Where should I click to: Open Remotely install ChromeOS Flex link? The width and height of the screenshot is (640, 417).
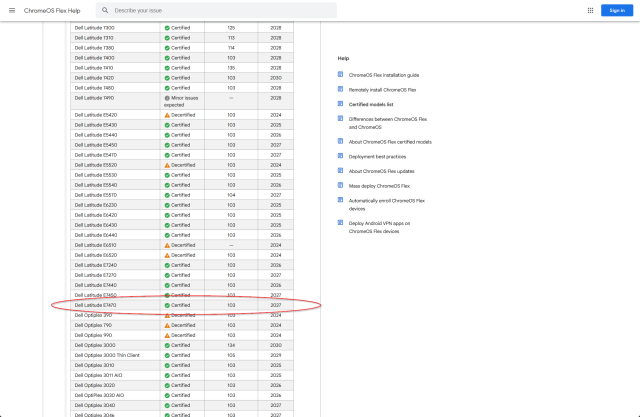point(383,89)
